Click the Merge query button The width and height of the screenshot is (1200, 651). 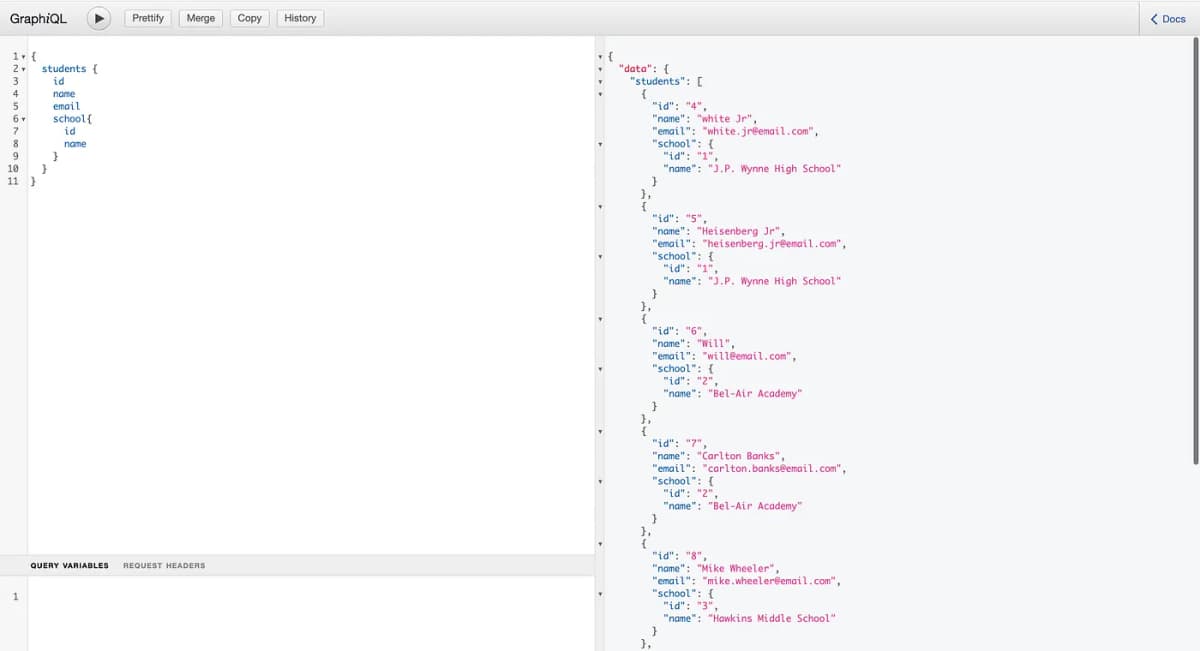click(x=201, y=18)
